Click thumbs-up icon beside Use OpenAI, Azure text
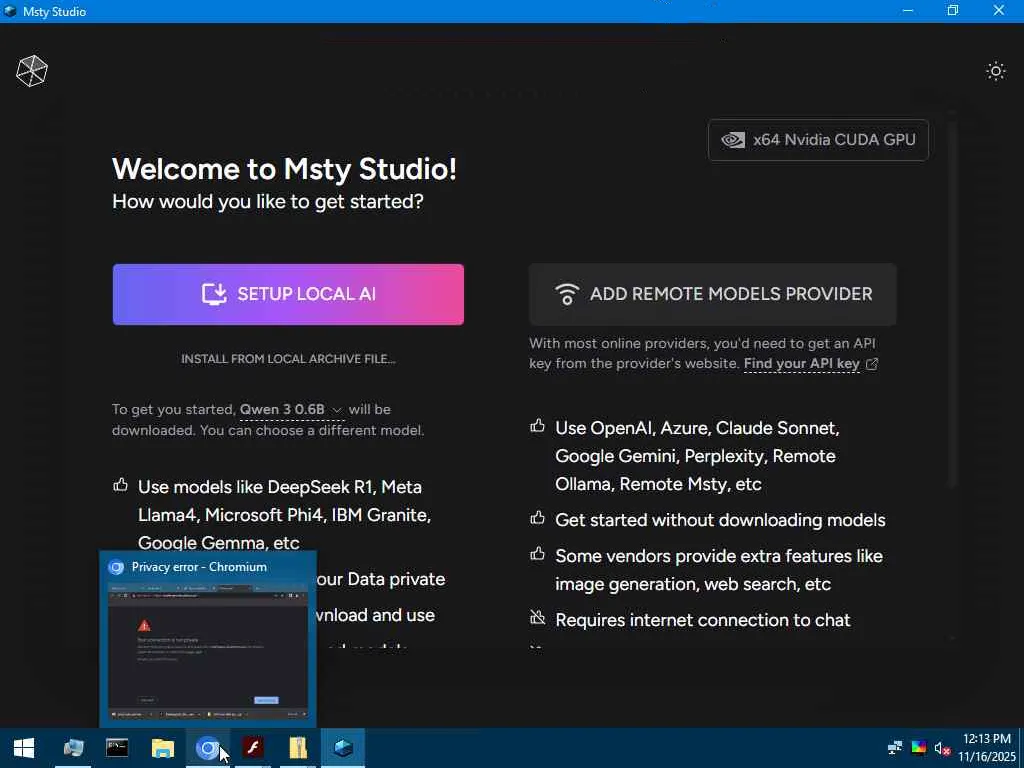This screenshot has width=1024, height=768. (537, 426)
